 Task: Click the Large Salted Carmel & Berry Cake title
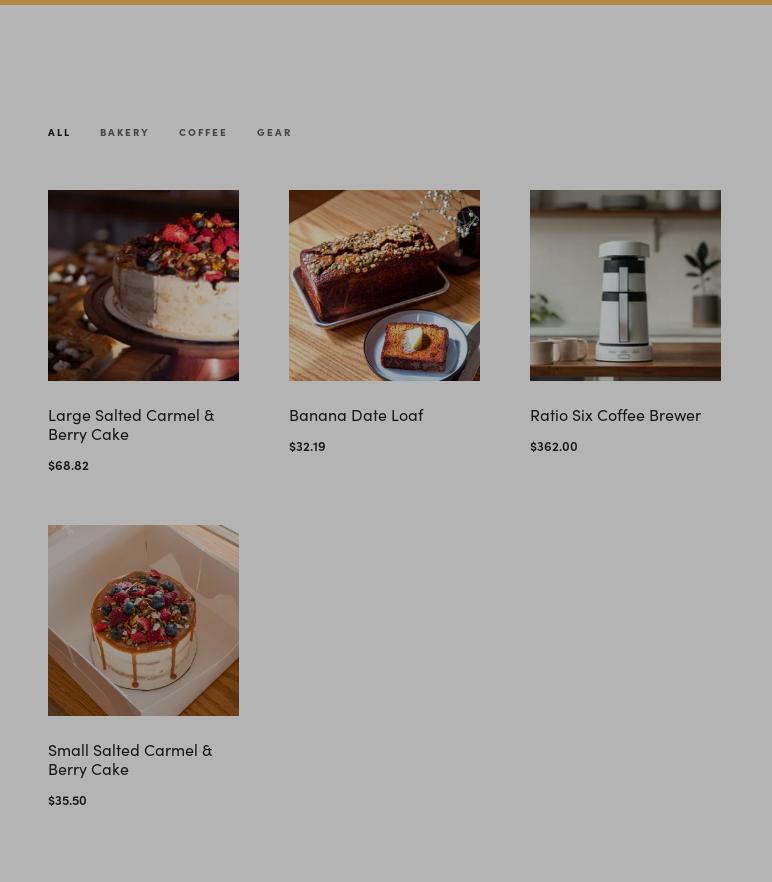(131, 425)
